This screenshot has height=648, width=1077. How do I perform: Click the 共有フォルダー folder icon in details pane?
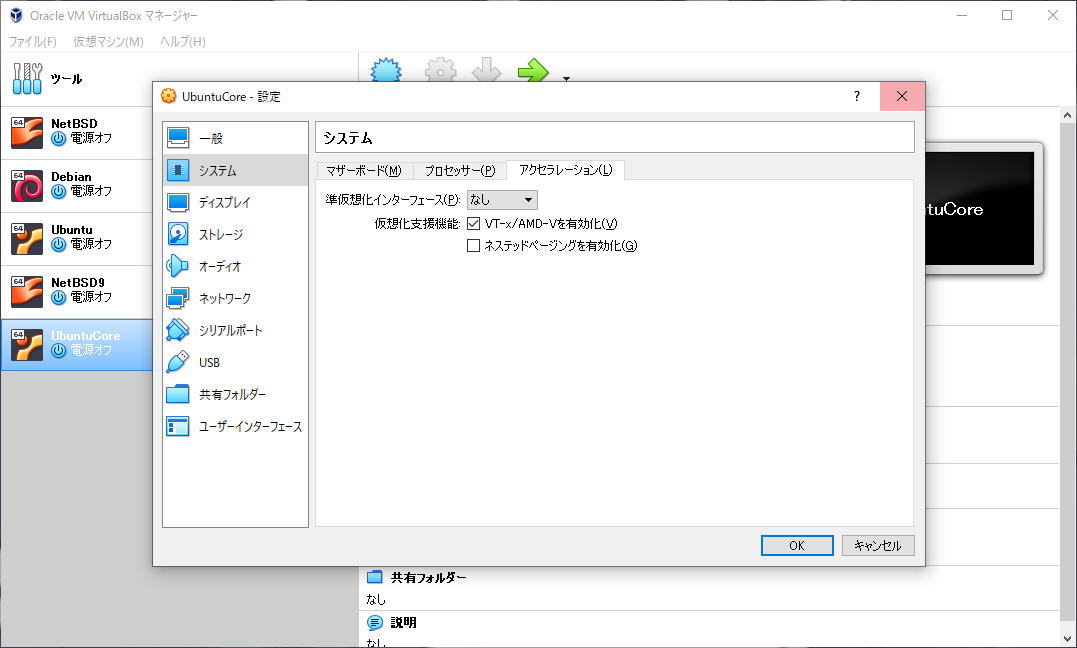[374, 577]
